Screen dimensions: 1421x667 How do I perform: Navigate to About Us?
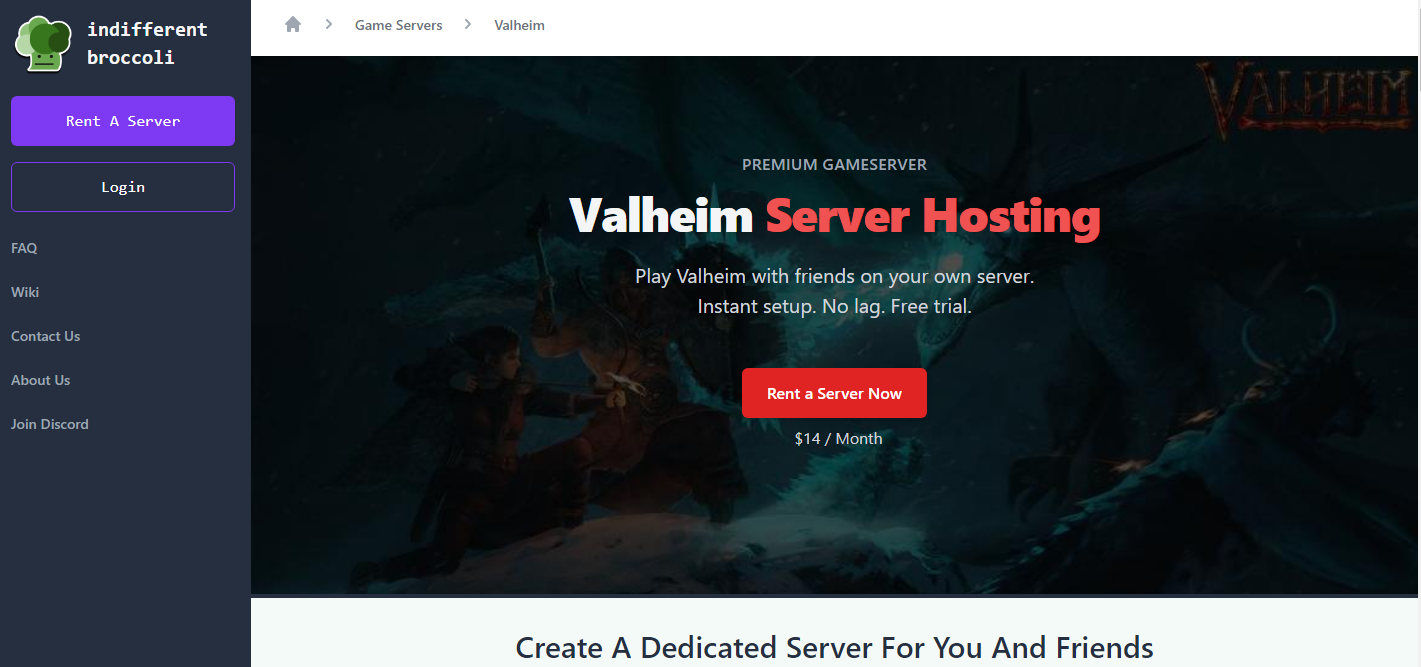[41, 380]
